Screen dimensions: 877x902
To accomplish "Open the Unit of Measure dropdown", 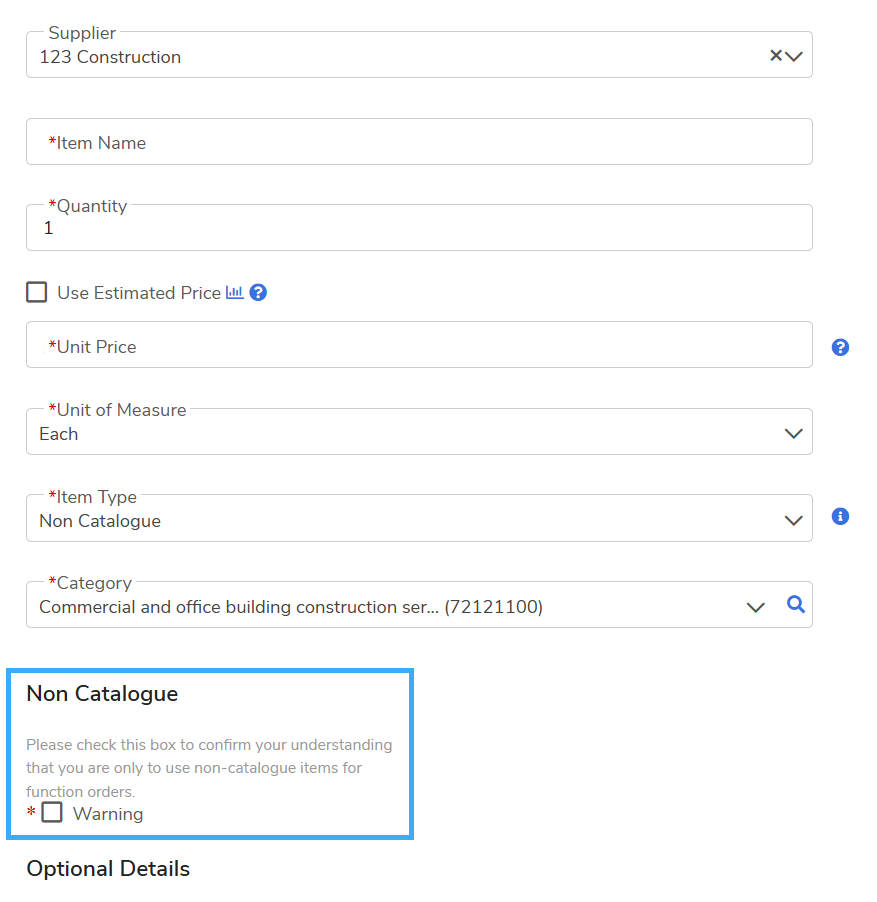I will [x=794, y=434].
